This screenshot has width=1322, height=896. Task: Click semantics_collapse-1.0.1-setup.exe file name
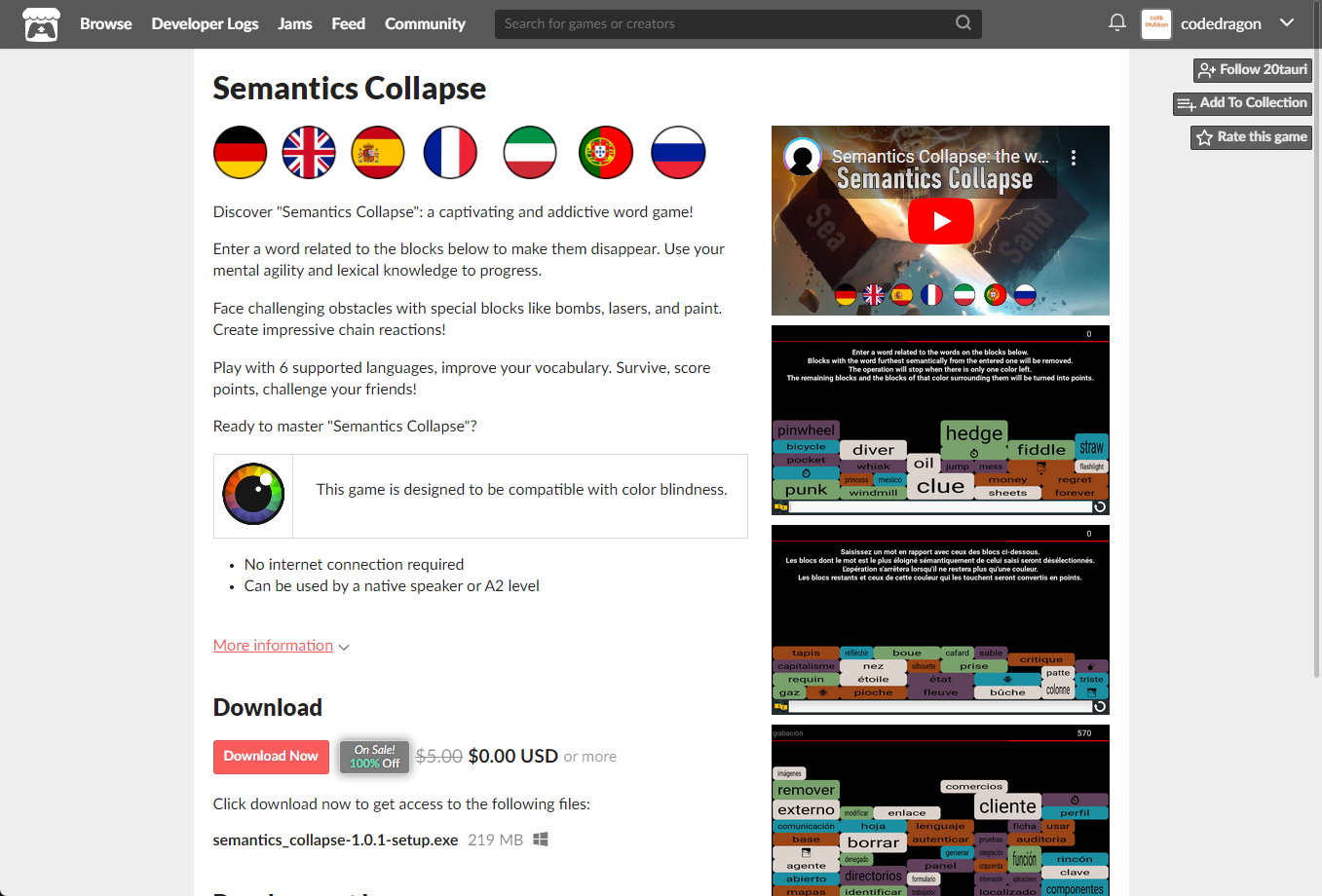(x=335, y=840)
